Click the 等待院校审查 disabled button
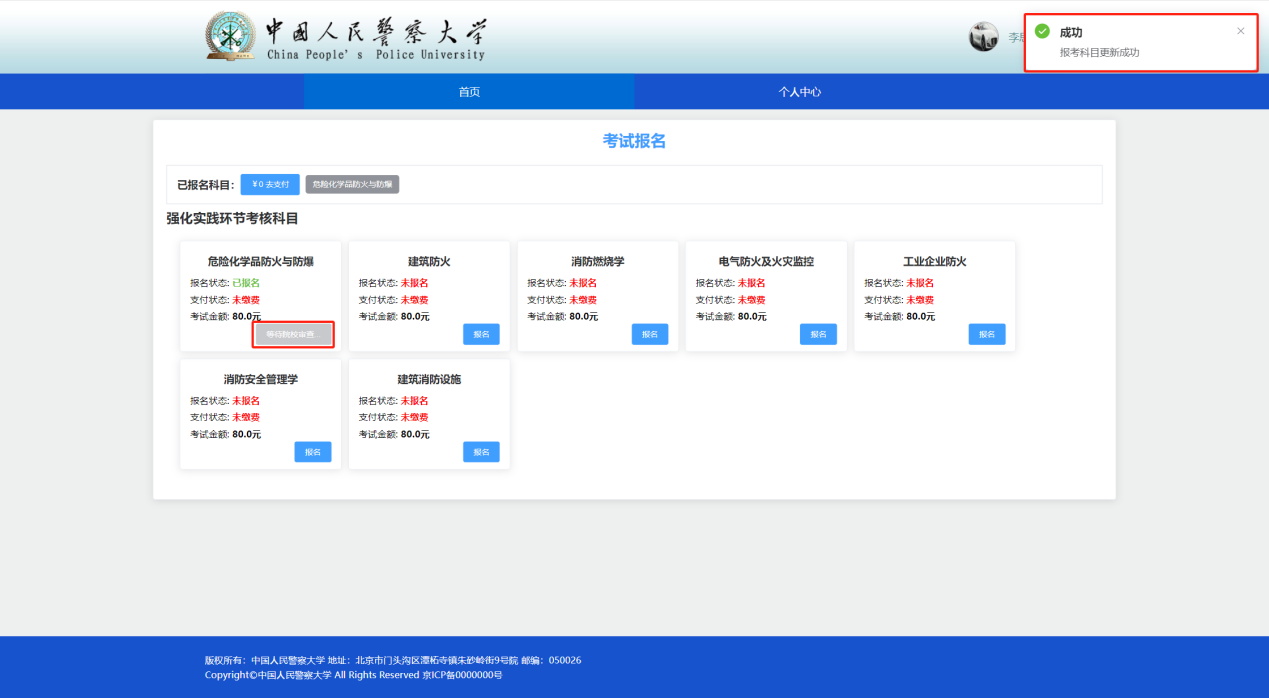The width and height of the screenshot is (1269, 698). click(292, 335)
